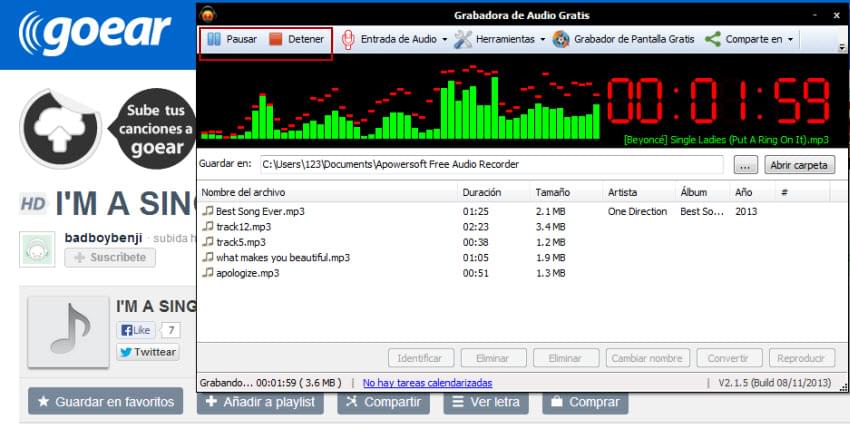
Task: Click the 02:23 duration value
Action: coord(475,227)
